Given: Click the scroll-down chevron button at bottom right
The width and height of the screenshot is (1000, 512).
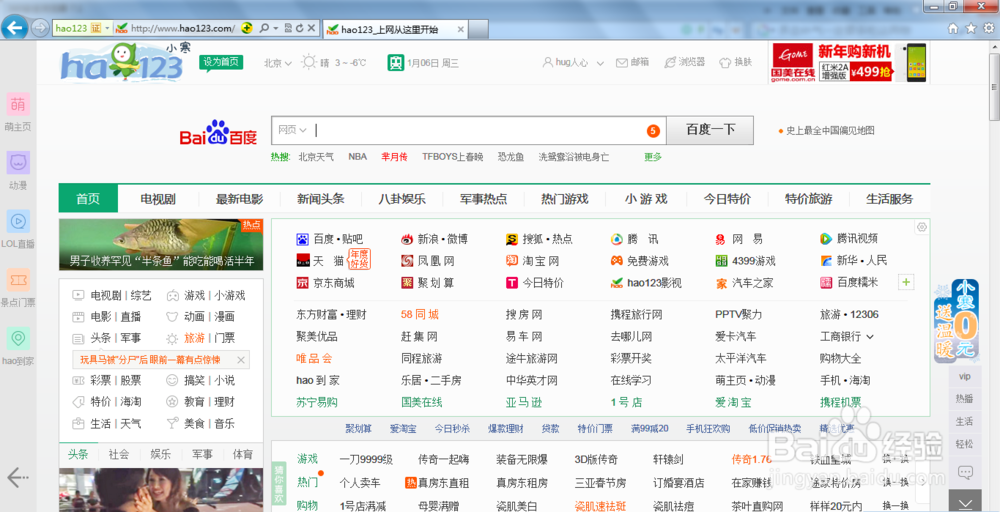Looking at the screenshot, I should click(964, 501).
